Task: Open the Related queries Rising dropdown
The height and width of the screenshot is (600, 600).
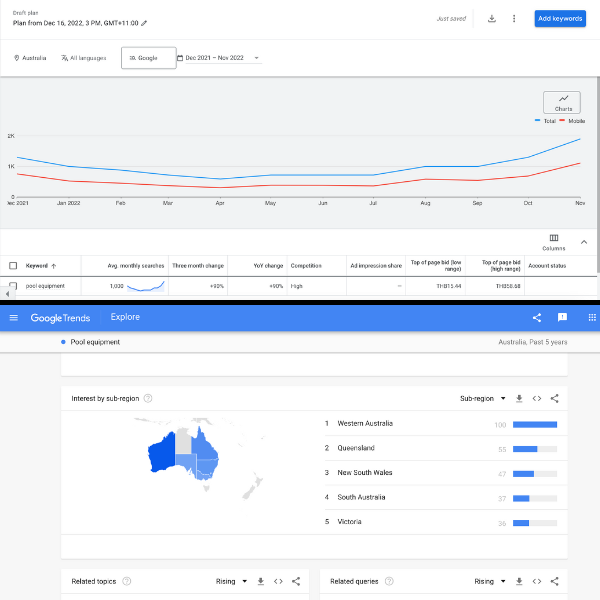Action: click(x=490, y=581)
